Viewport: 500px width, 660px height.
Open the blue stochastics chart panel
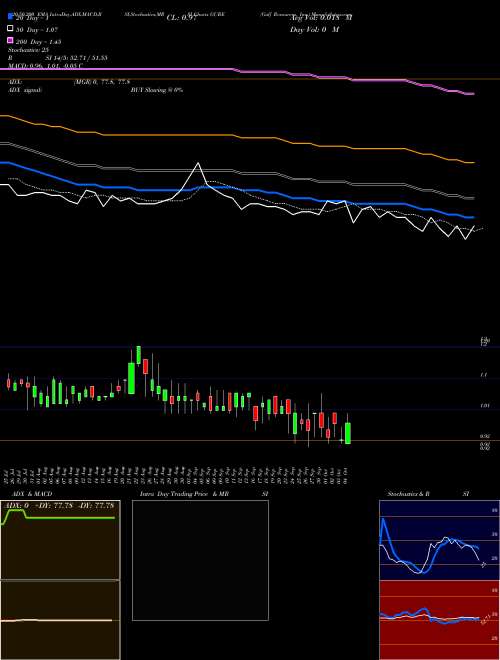tap(439, 540)
